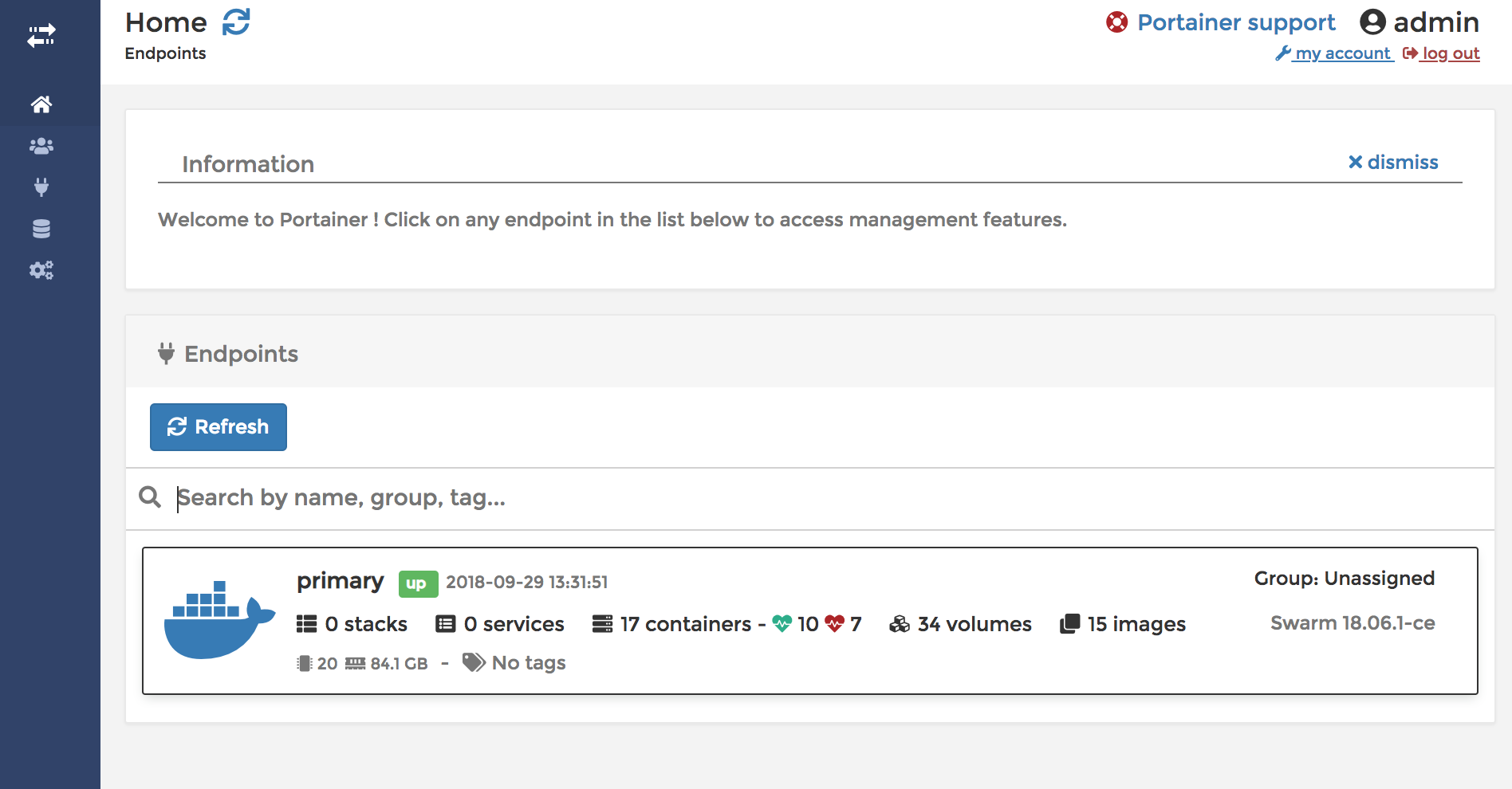Screen dimensions: 1512x789
Task: Click the images icon next to 15 images
Action: (1069, 624)
